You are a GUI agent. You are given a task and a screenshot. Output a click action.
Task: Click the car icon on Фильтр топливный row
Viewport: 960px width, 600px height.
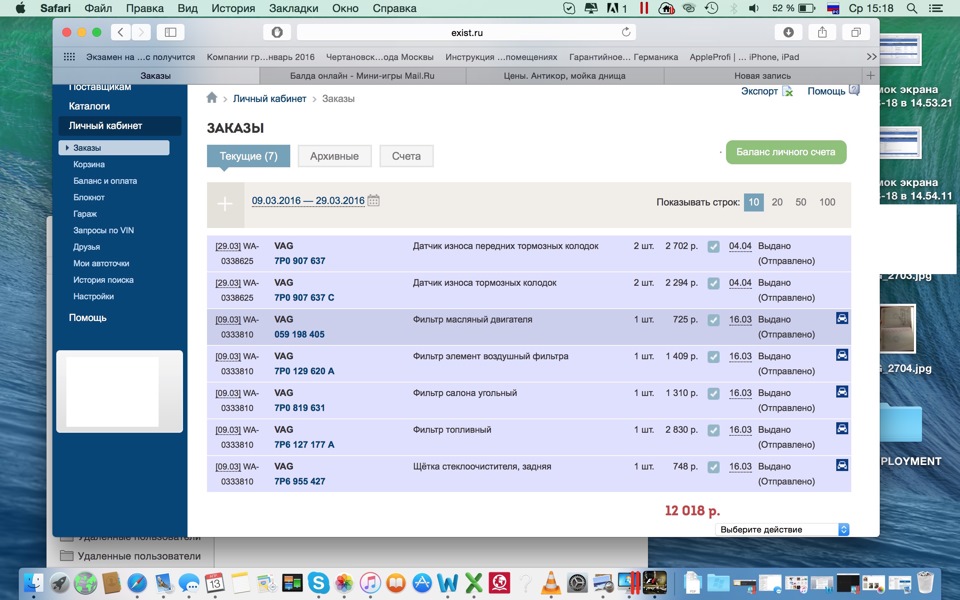click(x=842, y=429)
